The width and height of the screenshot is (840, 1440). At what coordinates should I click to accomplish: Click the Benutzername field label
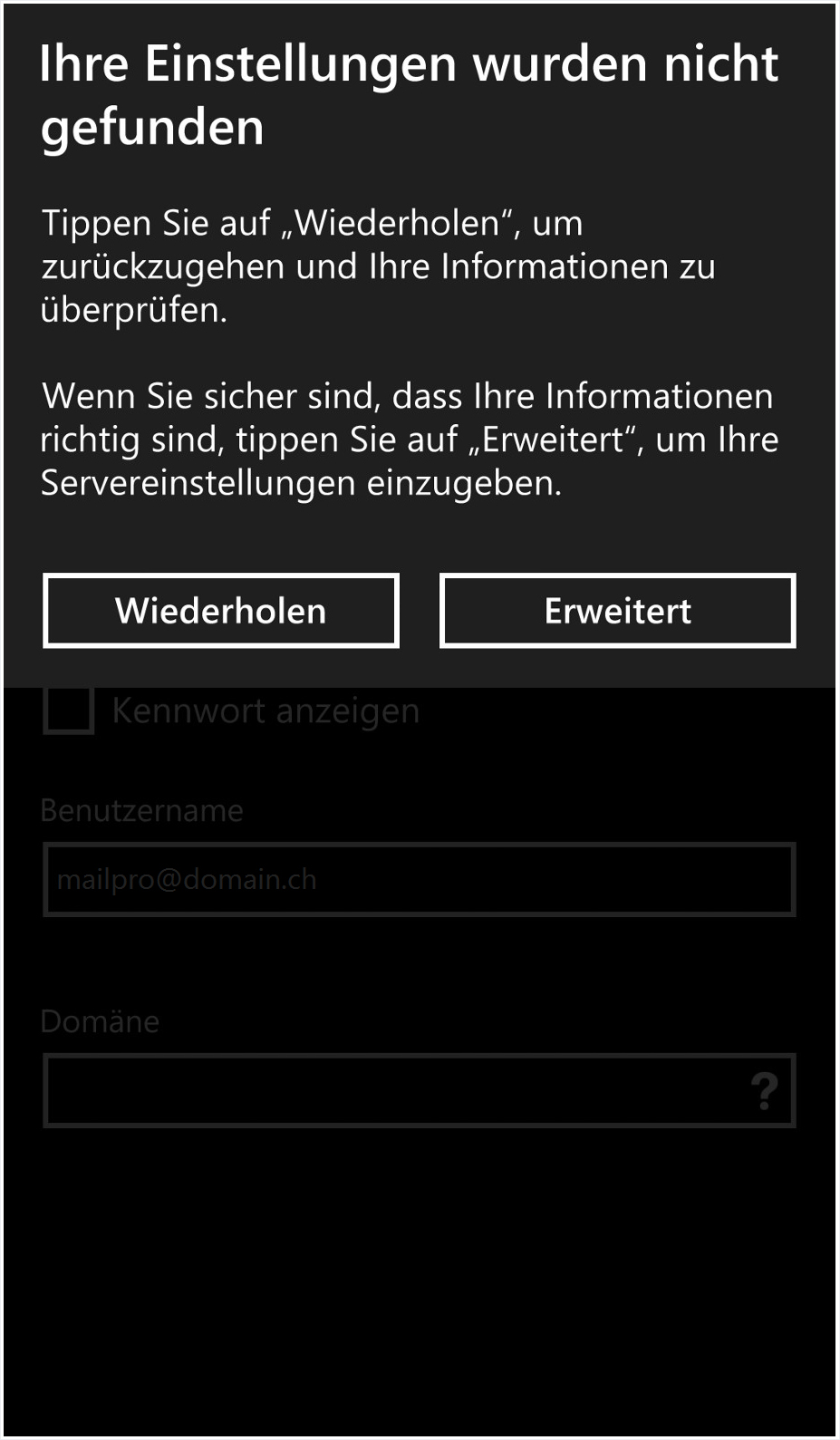tap(142, 810)
